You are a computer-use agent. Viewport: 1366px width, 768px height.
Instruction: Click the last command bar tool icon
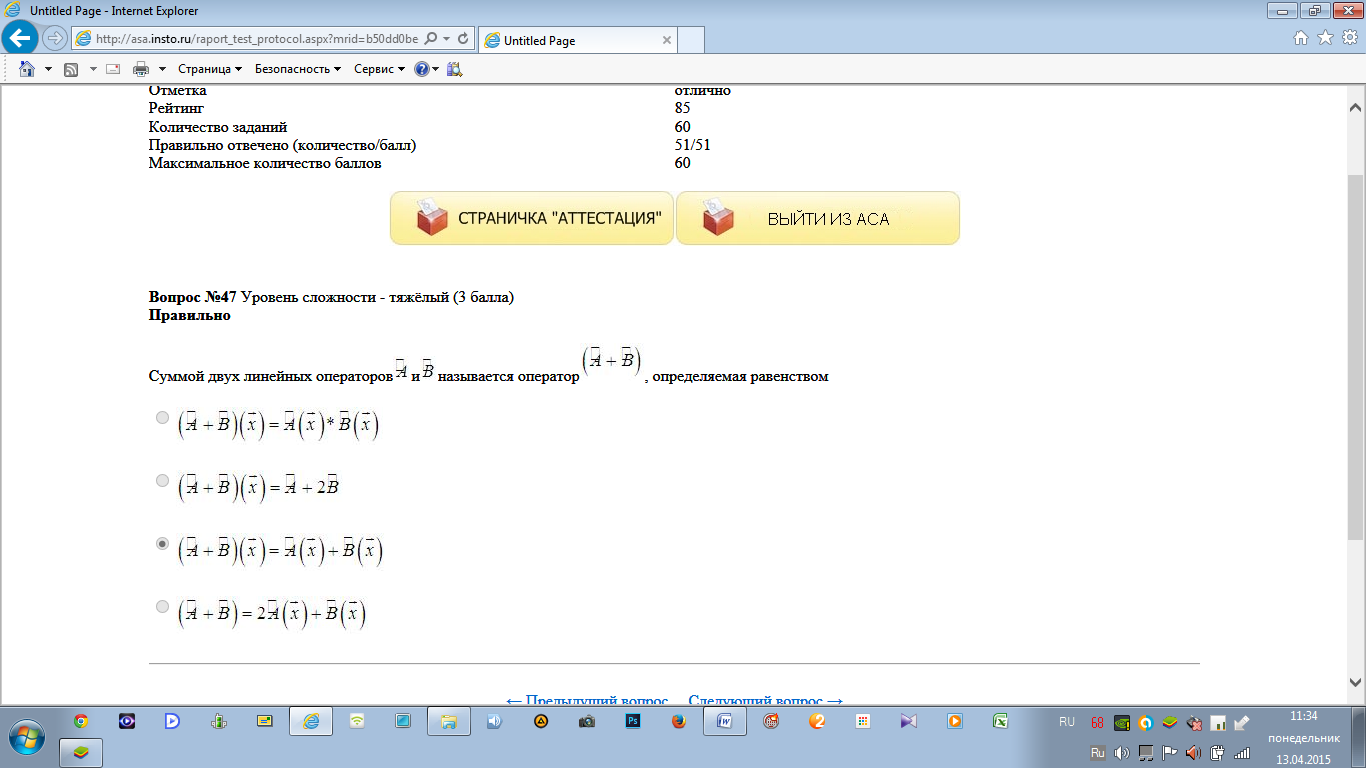(454, 69)
